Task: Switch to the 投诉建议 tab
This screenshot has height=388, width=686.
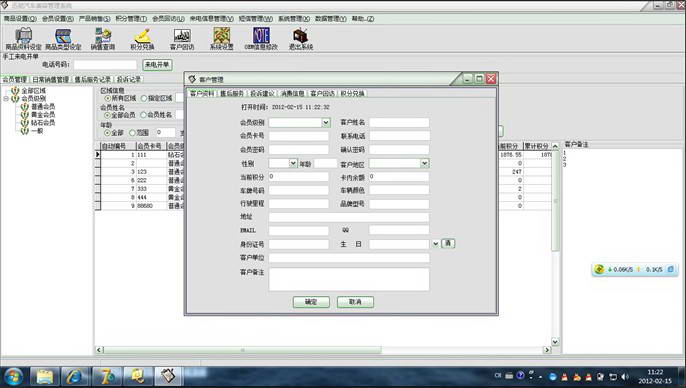Action: point(262,94)
